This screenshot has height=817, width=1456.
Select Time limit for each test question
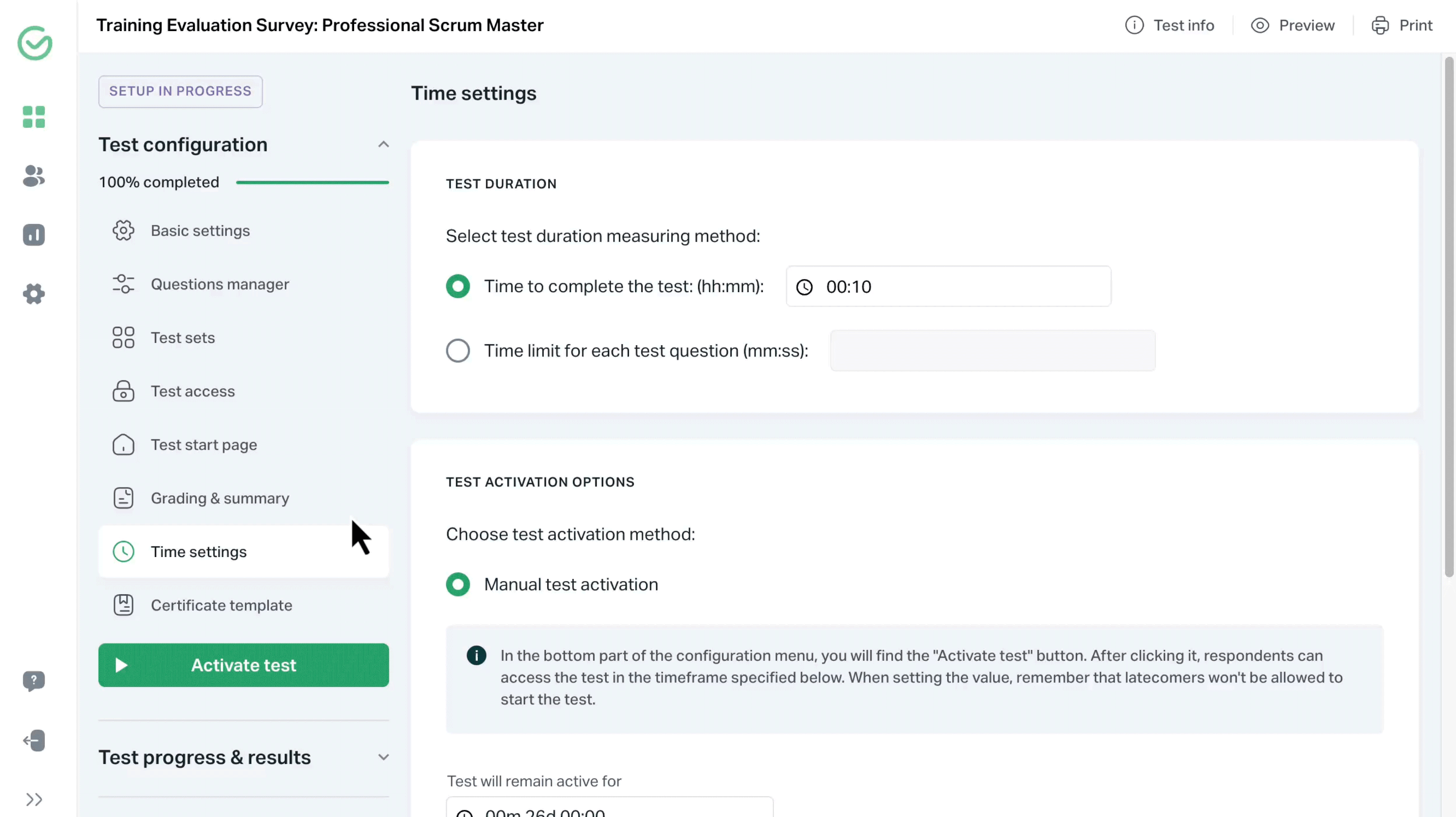(458, 350)
